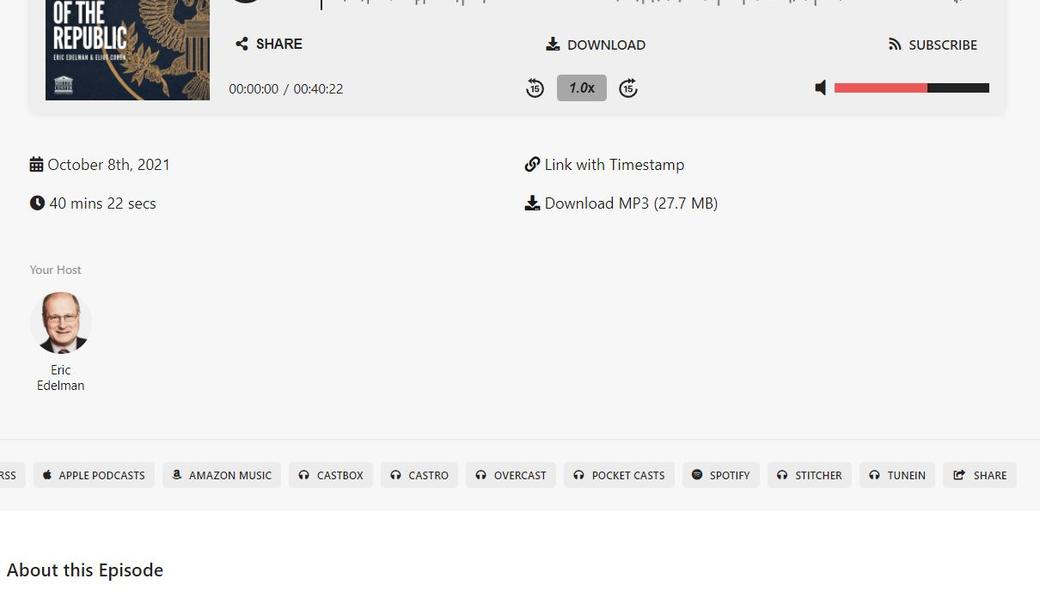1040x602 pixels.
Task: Open Eric Edelman's host photo
Action: click(x=61, y=323)
